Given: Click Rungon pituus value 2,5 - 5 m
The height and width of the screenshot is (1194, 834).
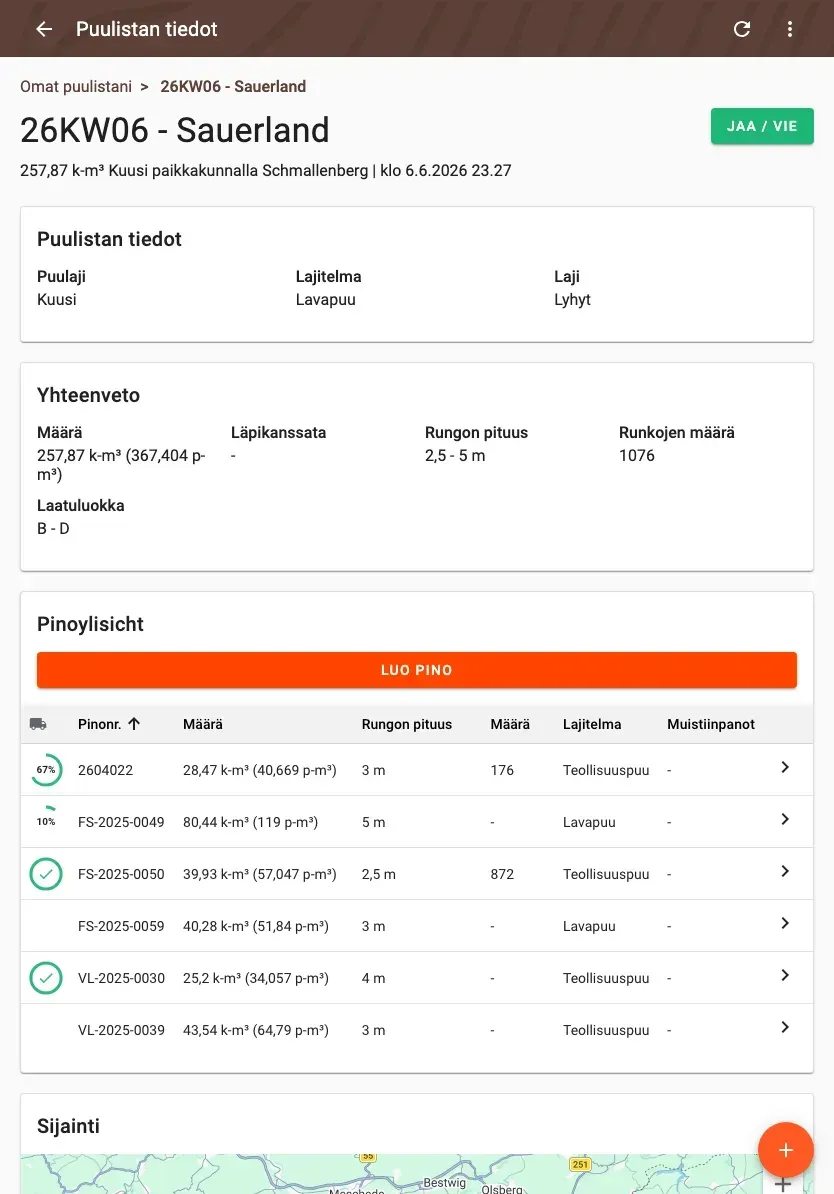Looking at the screenshot, I should click(455, 455).
